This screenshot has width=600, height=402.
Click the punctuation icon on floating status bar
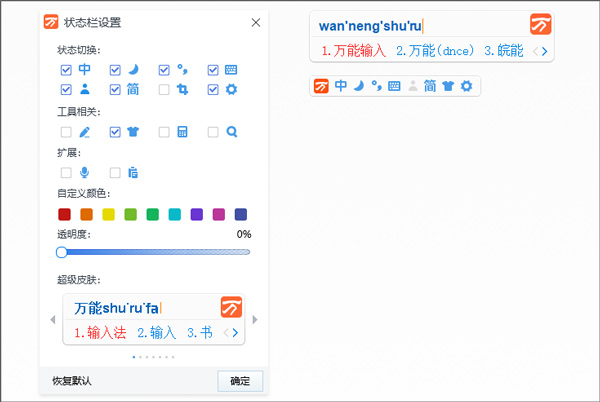pyautogui.click(x=377, y=86)
